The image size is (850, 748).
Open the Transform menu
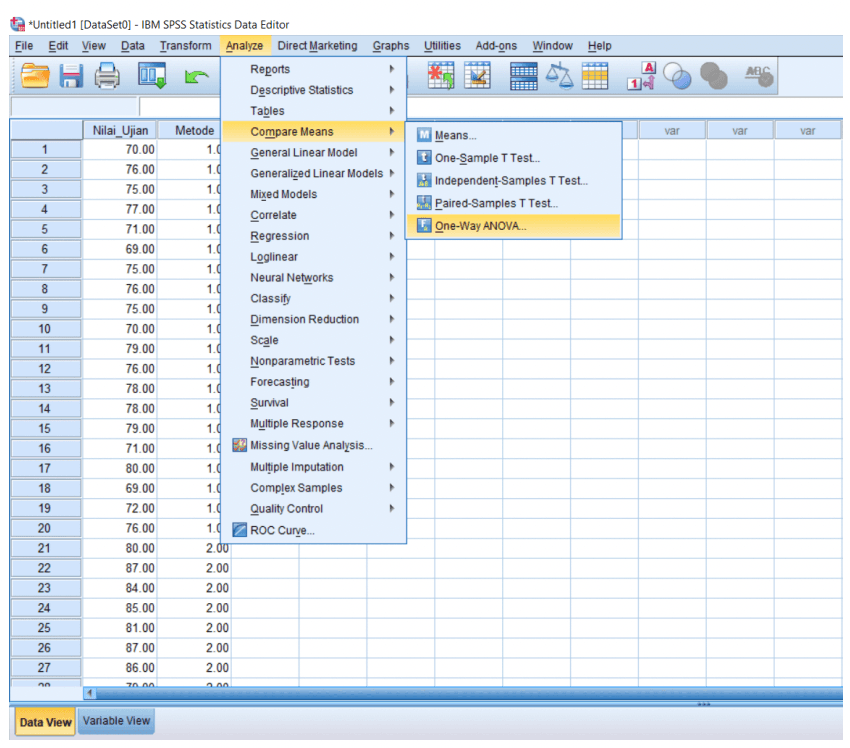click(x=185, y=46)
